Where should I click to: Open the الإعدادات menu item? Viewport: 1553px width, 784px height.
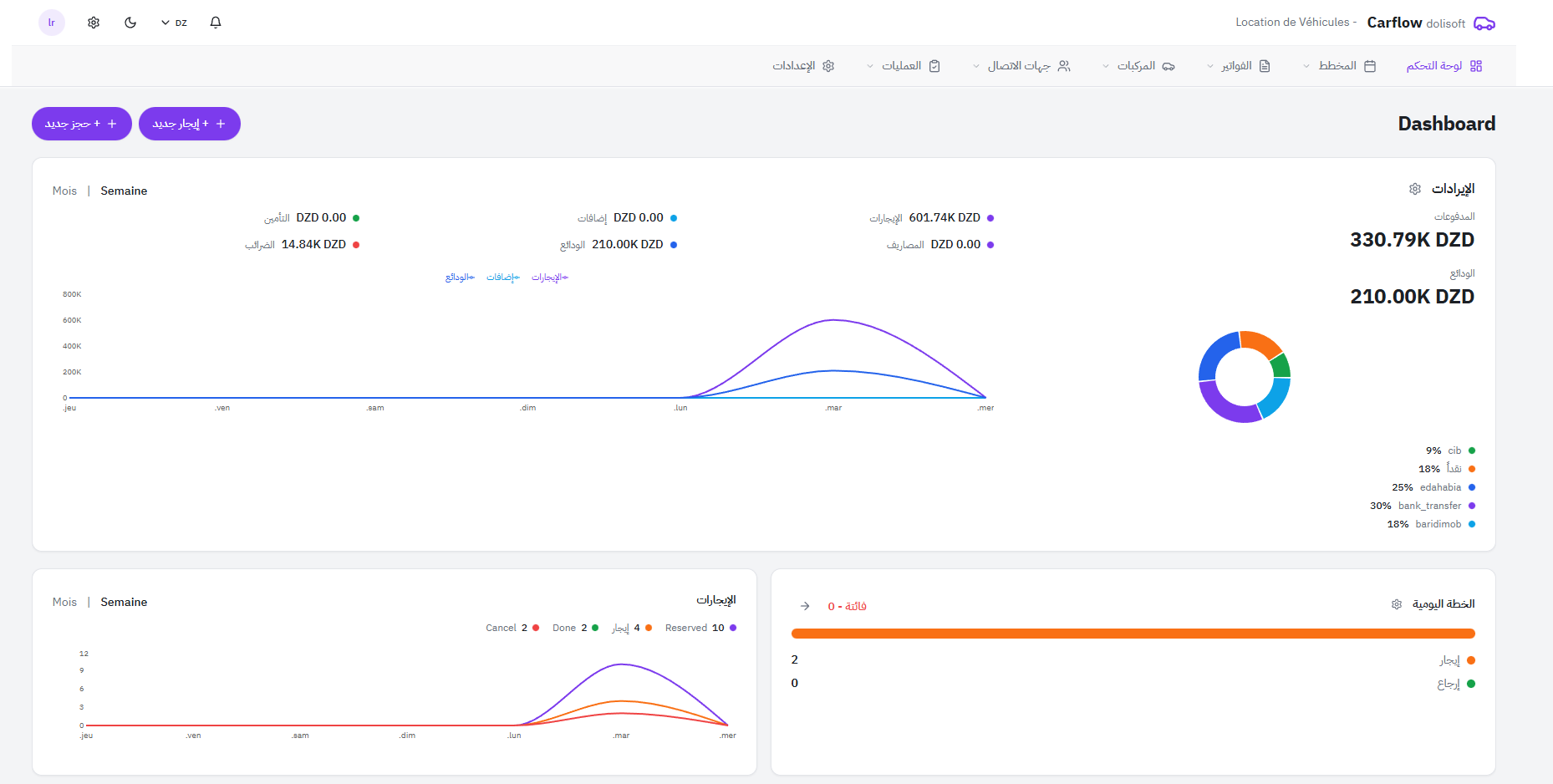pos(803,66)
